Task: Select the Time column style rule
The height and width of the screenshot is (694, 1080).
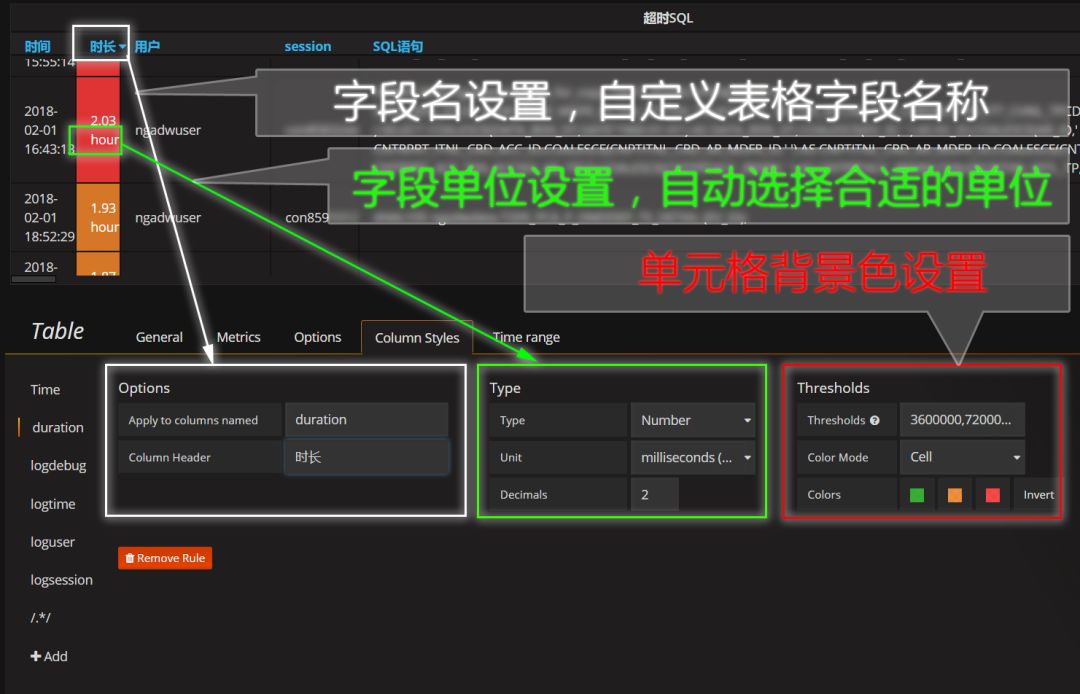Action: tap(45, 390)
